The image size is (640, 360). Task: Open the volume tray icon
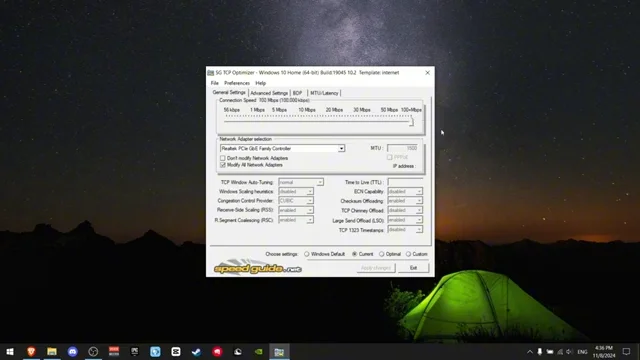pyautogui.click(x=570, y=351)
